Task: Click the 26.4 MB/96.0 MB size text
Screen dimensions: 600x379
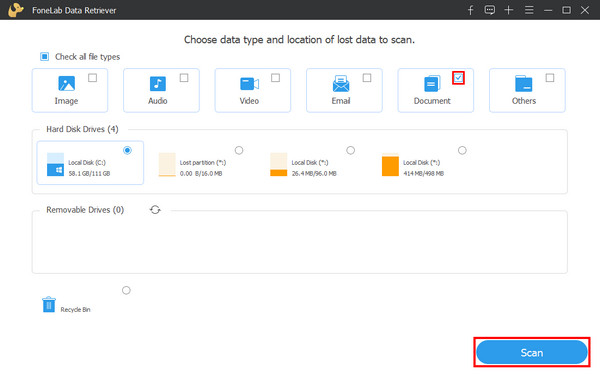Action: tap(314, 173)
